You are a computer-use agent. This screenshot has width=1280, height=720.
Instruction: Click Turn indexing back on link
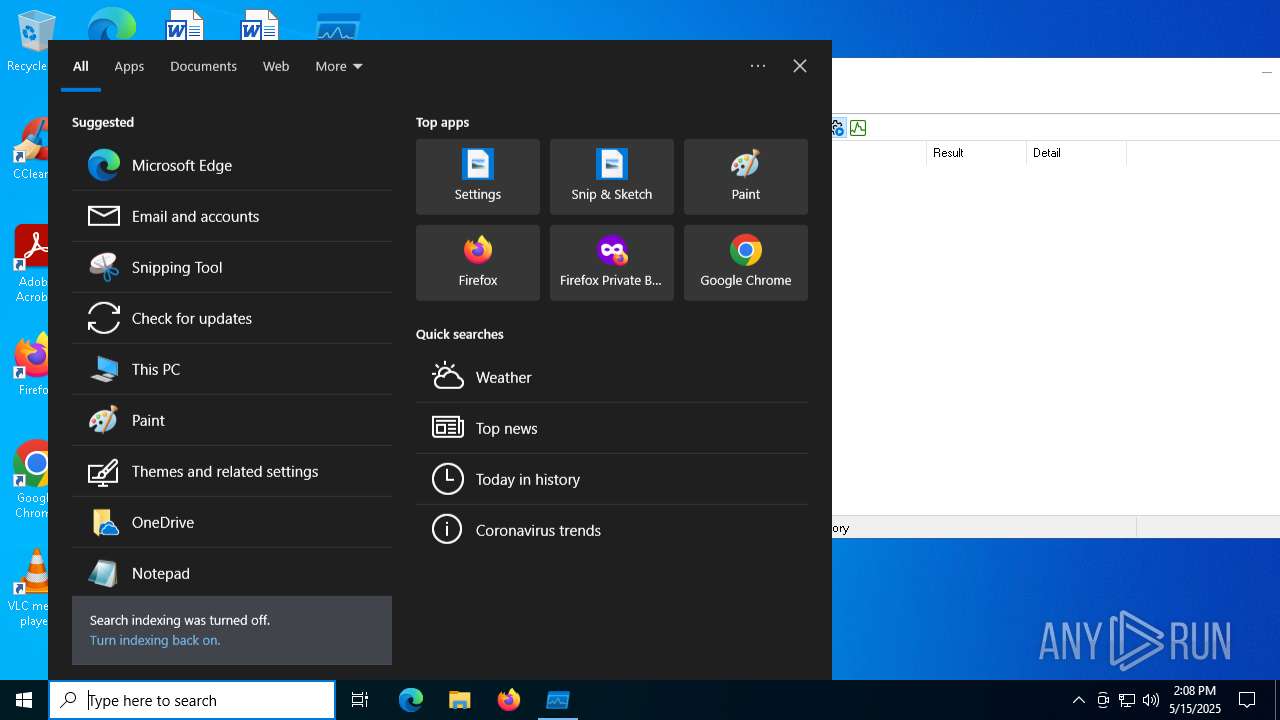(155, 640)
